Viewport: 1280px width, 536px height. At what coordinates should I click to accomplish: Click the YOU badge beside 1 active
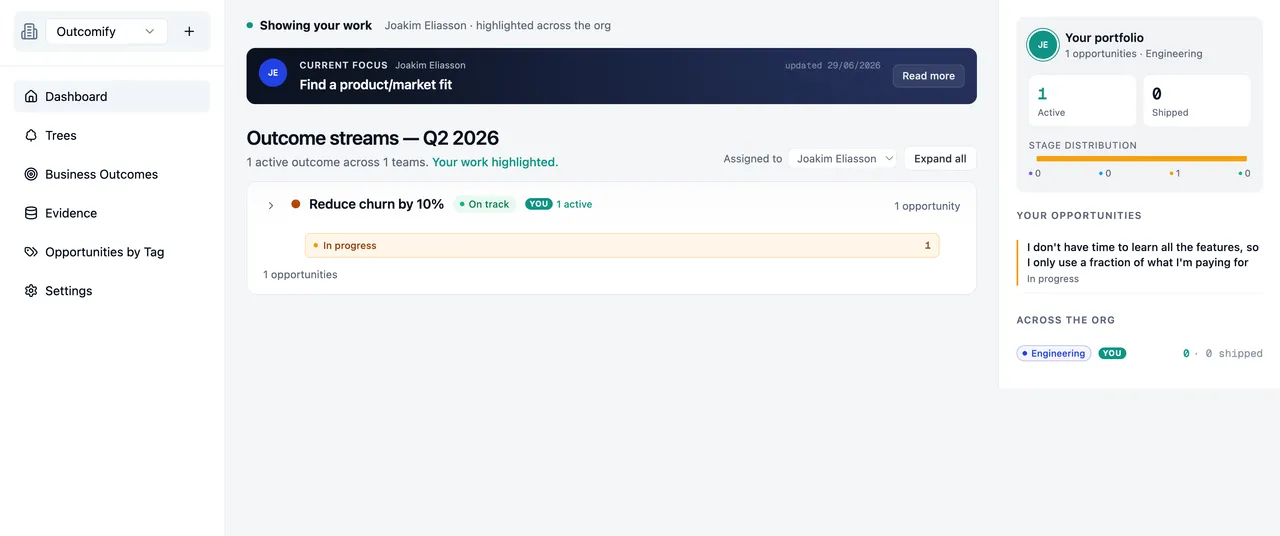(x=539, y=204)
